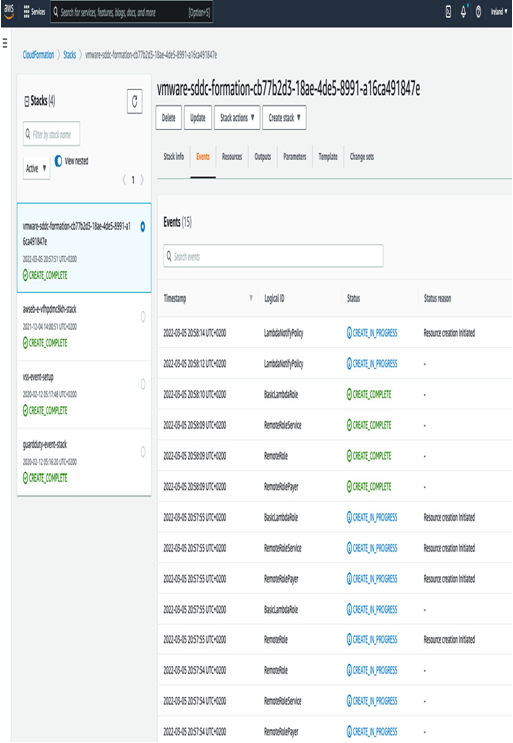Click the 2022-03-05 20:58:14 LambdaNotifyPolicy Logical ID
This screenshot has width=513, height=743.
[x=283, y=333]
